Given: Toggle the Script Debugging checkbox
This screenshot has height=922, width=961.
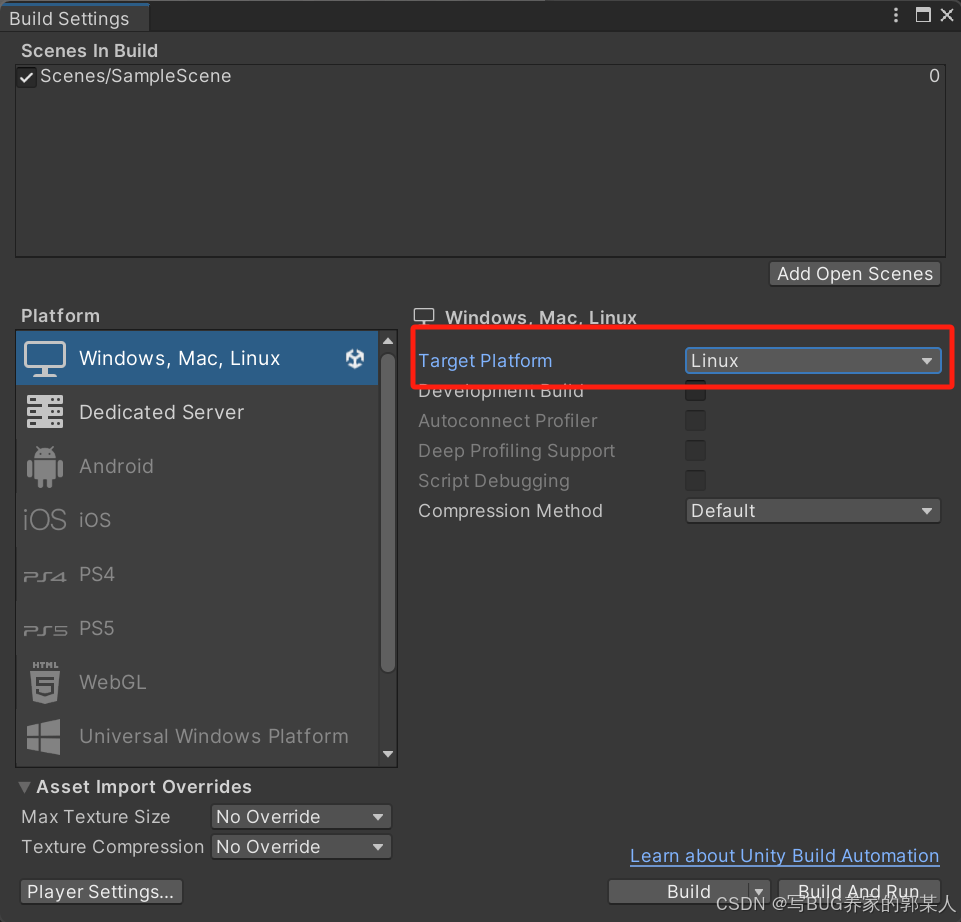Looking at the screenshot, I should point(696,481).
